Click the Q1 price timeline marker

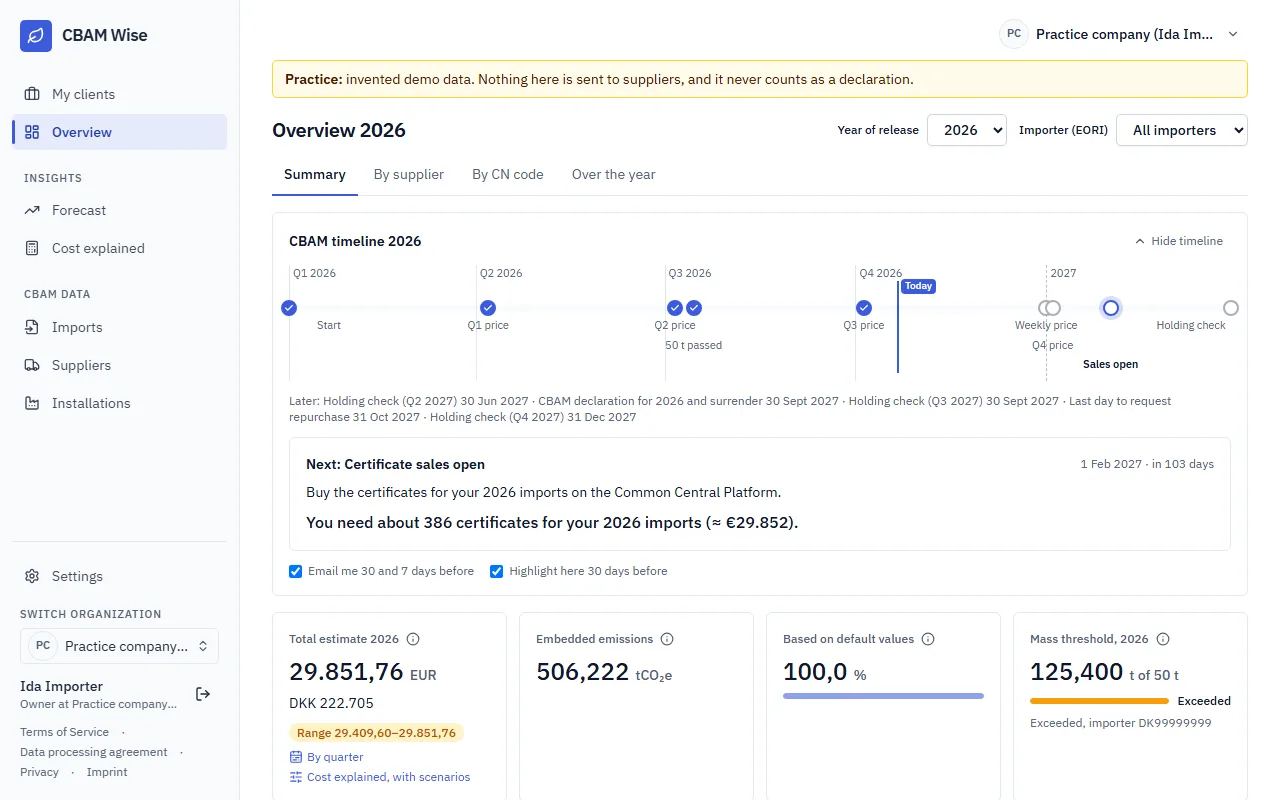[488, 308]
